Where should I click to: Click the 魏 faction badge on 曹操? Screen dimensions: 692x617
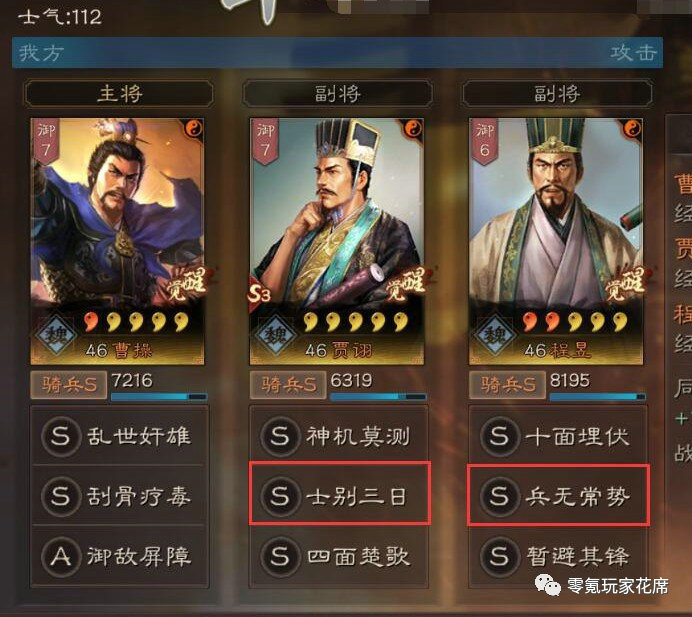(x=56, y=335)
